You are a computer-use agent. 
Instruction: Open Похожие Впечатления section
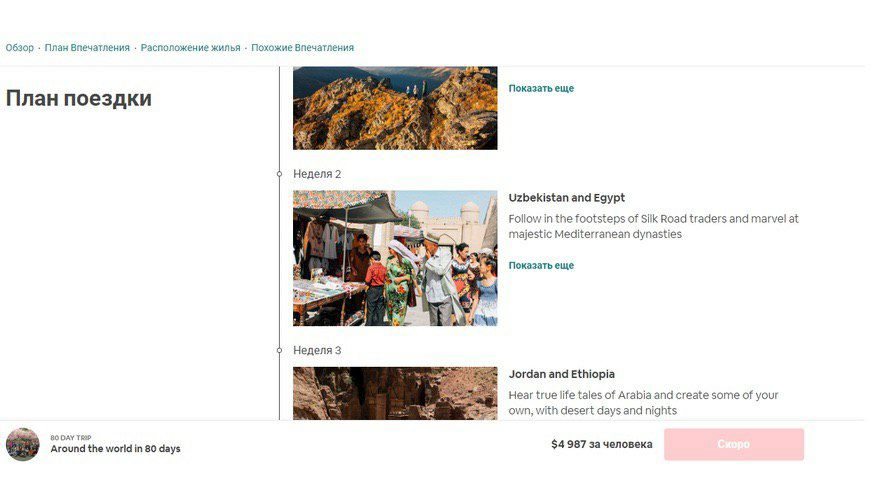pos(302,48)
